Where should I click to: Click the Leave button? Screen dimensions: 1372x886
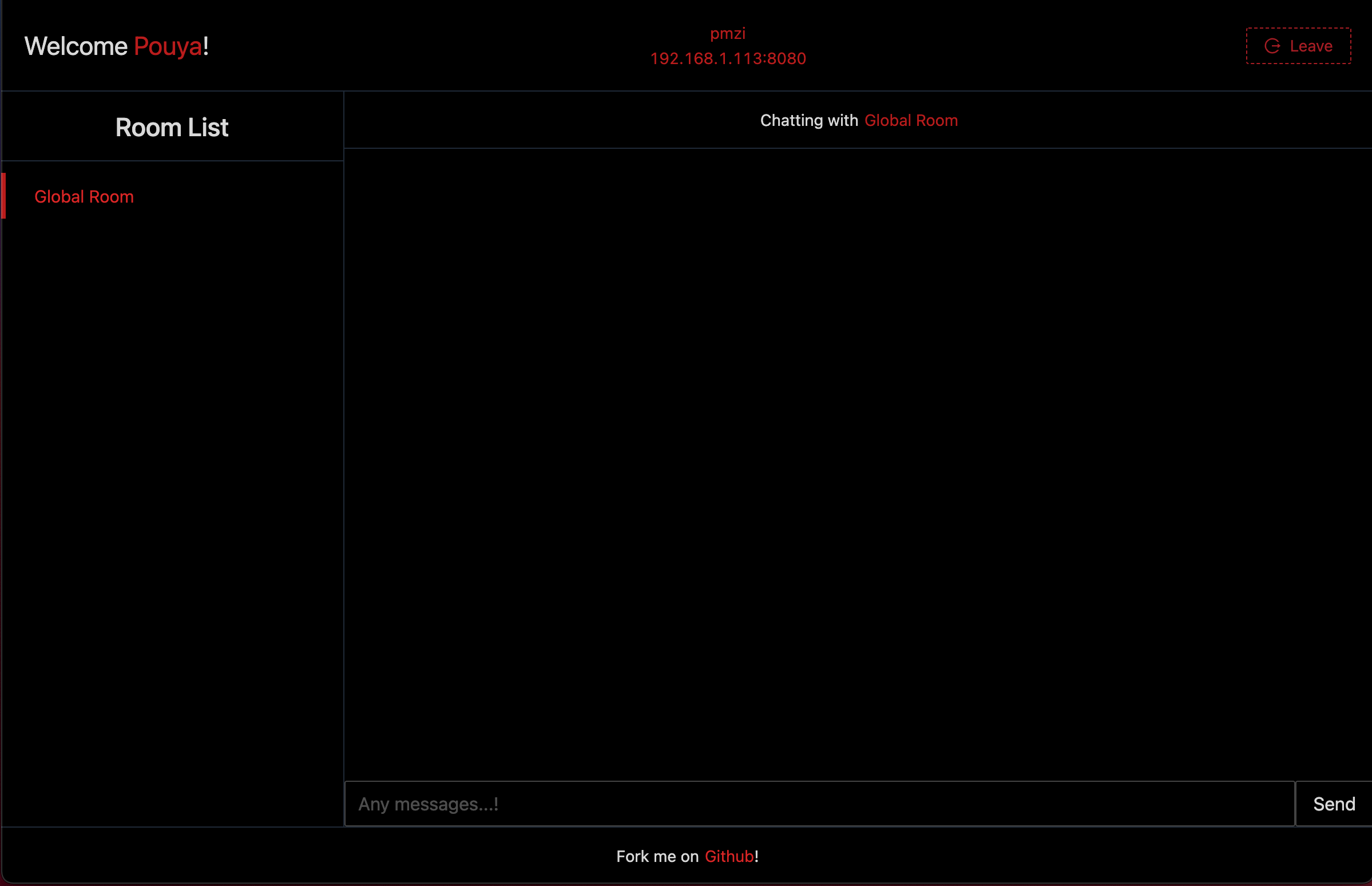(x=1298, y=46)
